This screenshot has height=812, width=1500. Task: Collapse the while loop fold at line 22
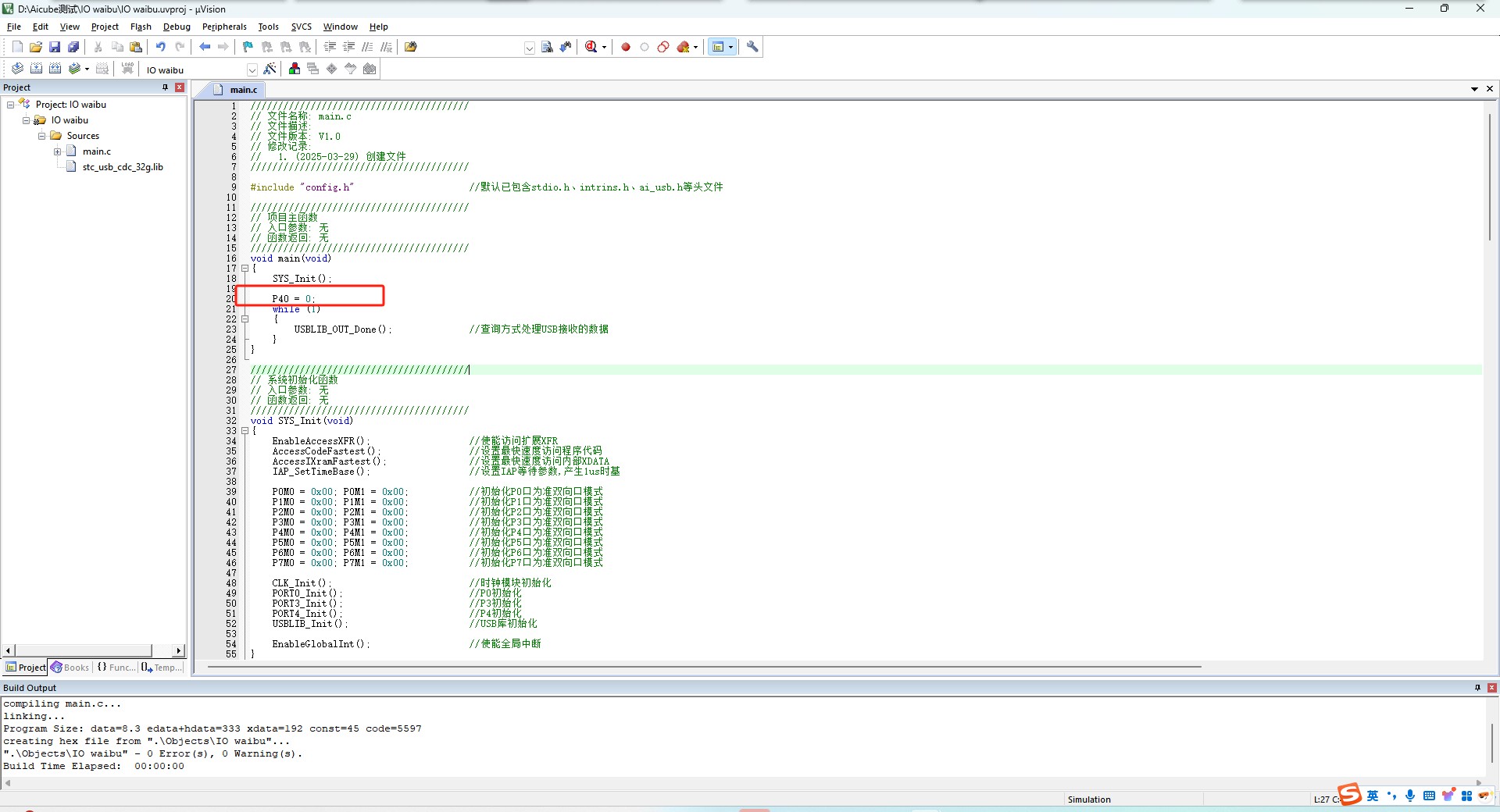point(245,319)
